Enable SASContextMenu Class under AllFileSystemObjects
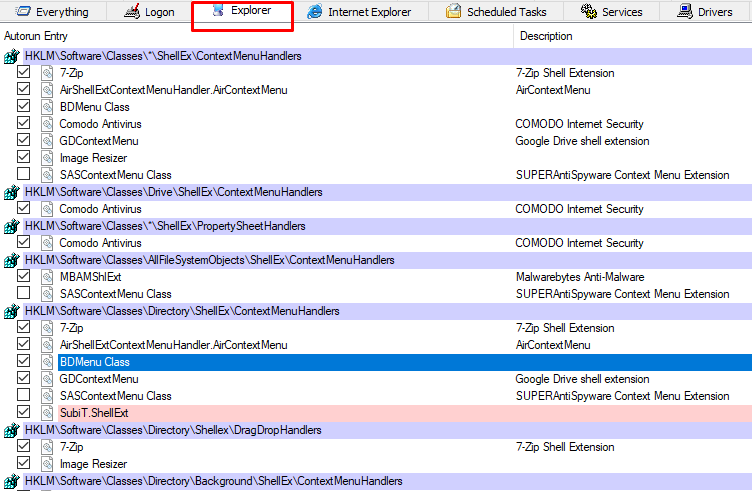752x491 pixels. [x=23, y=292]
